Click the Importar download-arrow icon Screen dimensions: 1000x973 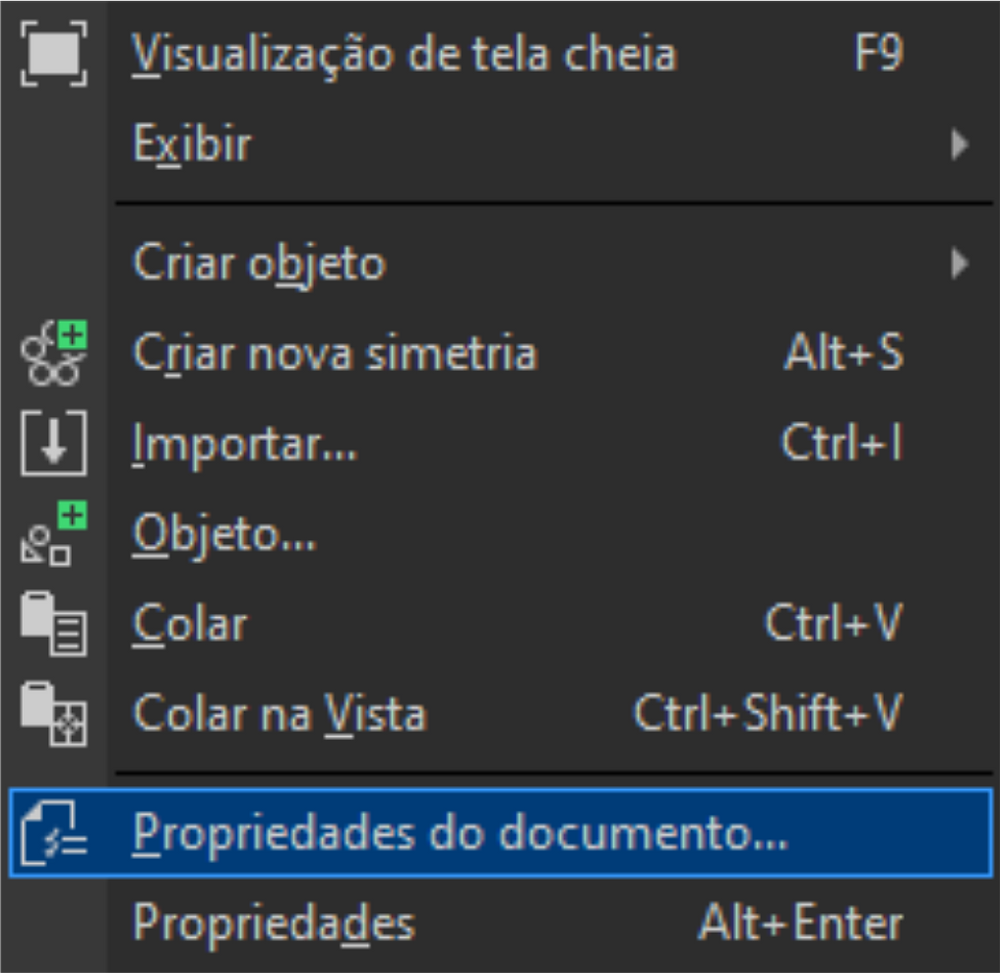coord(54,443)
